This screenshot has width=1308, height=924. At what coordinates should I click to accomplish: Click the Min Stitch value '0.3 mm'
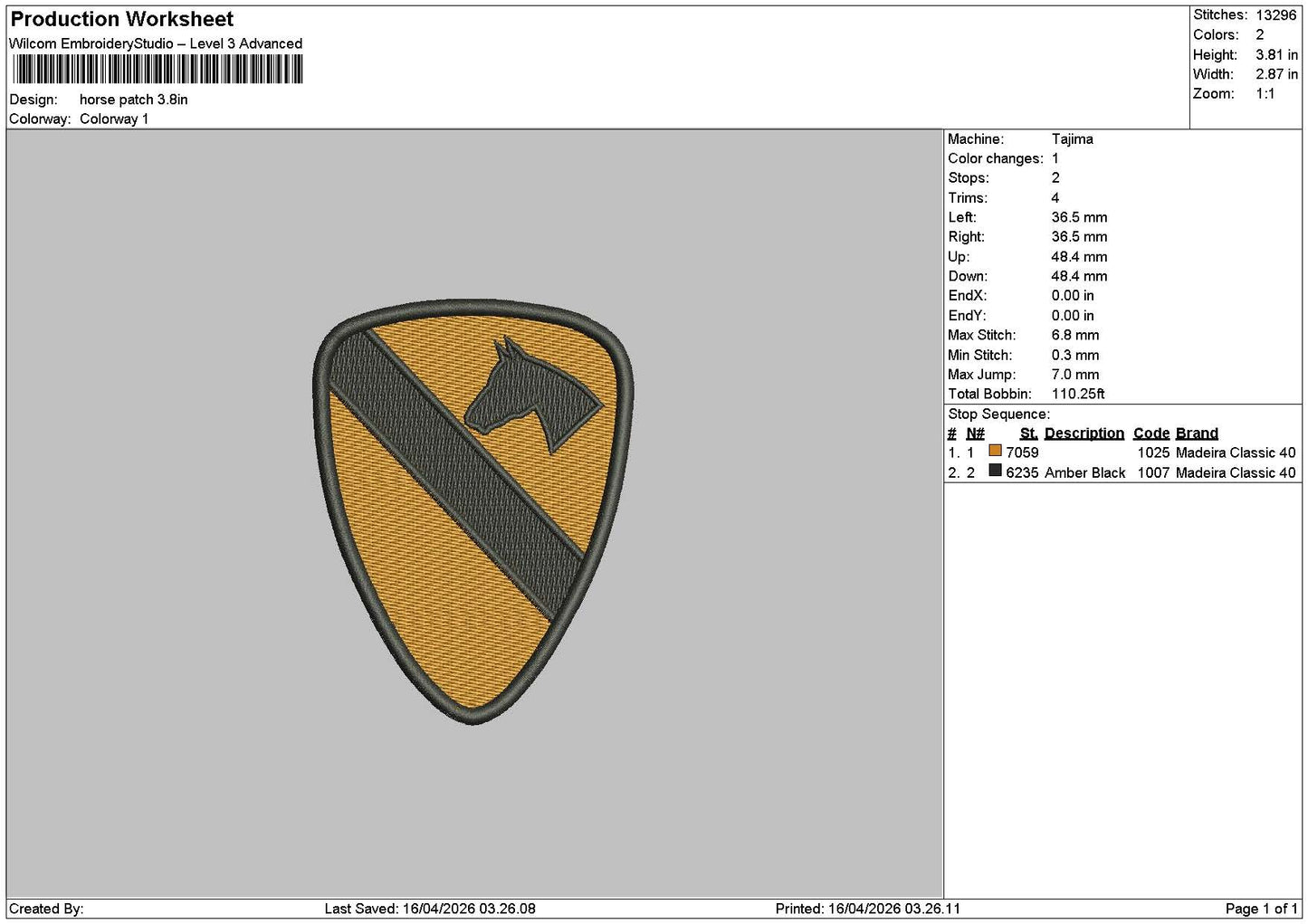coord(1075,355)
